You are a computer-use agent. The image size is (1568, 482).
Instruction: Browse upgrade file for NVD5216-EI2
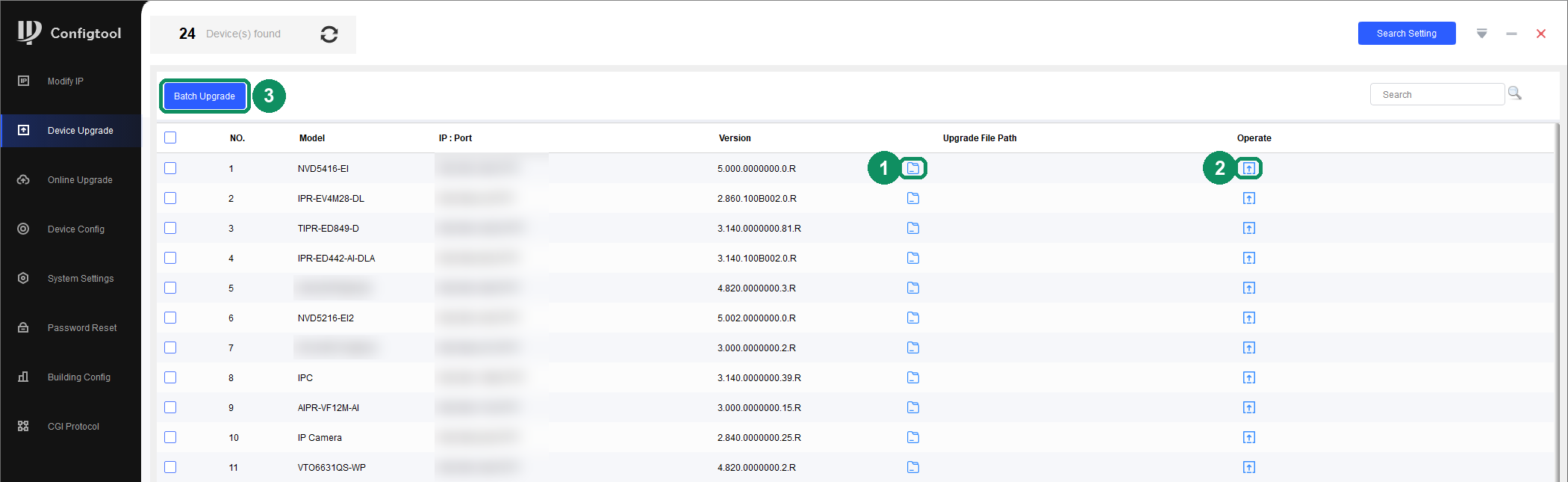click(913, 318)
